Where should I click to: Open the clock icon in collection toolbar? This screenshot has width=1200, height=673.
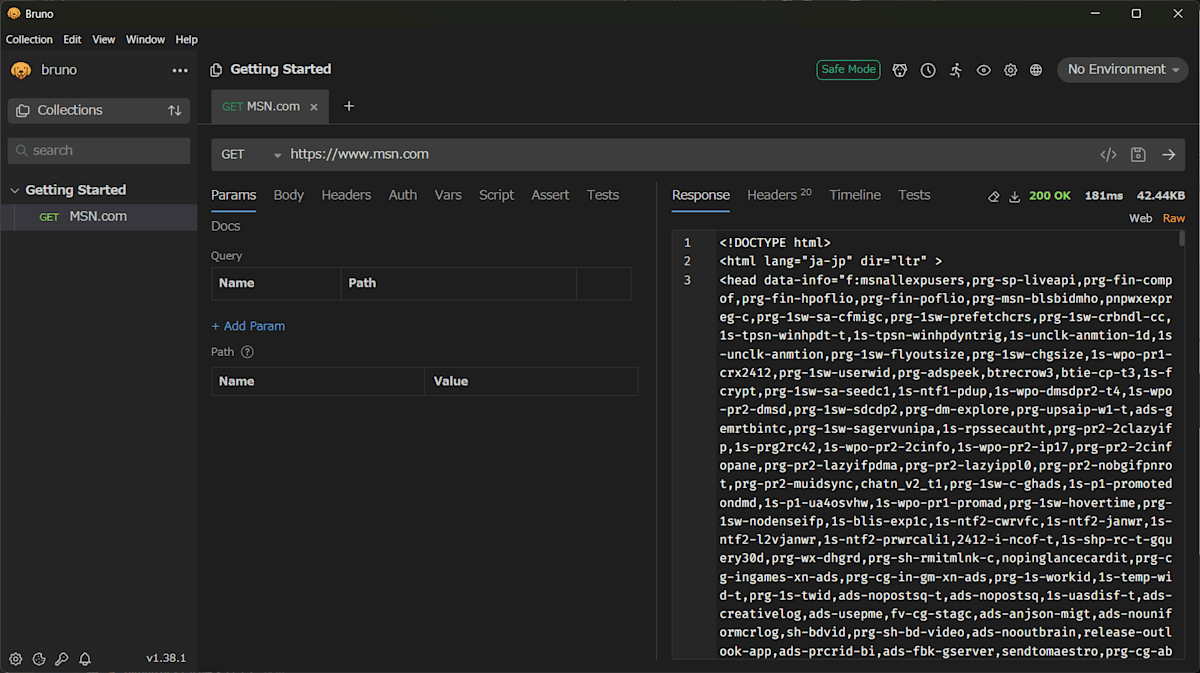[x=928, y=70]
